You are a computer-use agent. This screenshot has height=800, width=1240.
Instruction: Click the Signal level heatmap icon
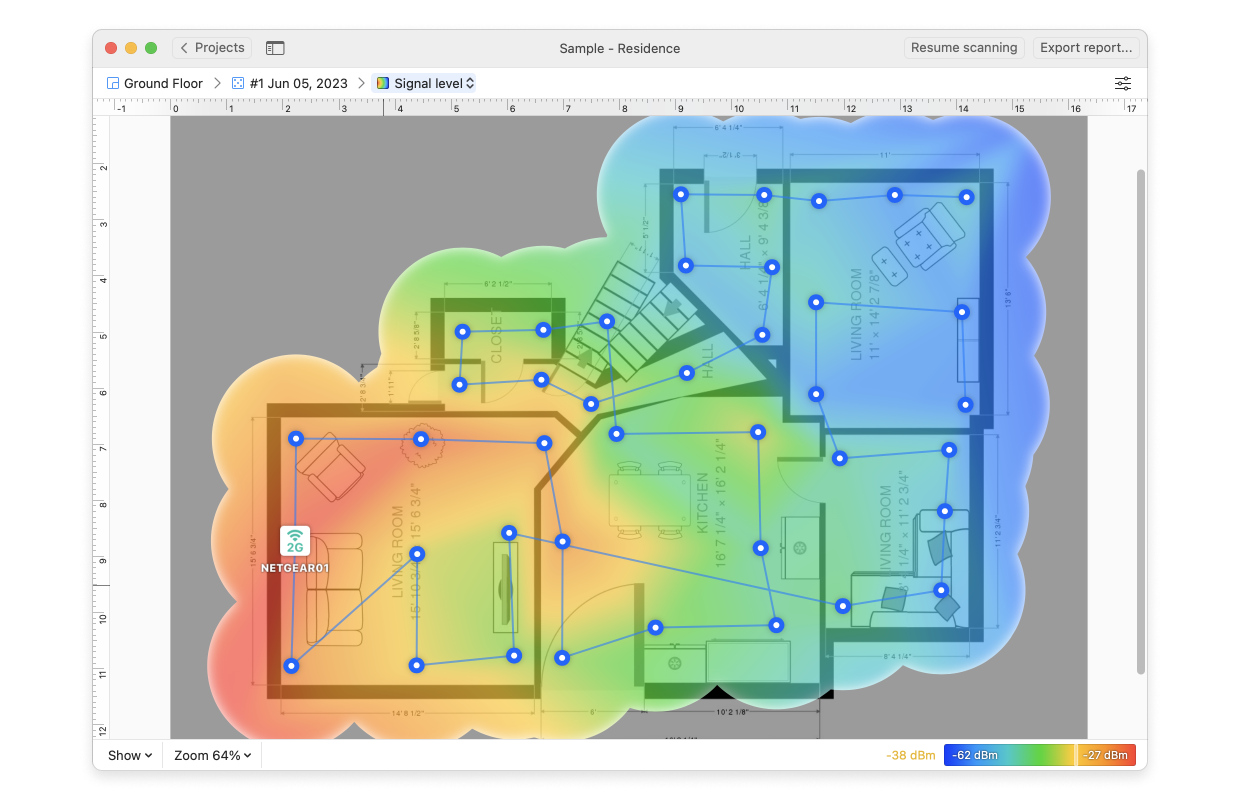tap(383, 84)
